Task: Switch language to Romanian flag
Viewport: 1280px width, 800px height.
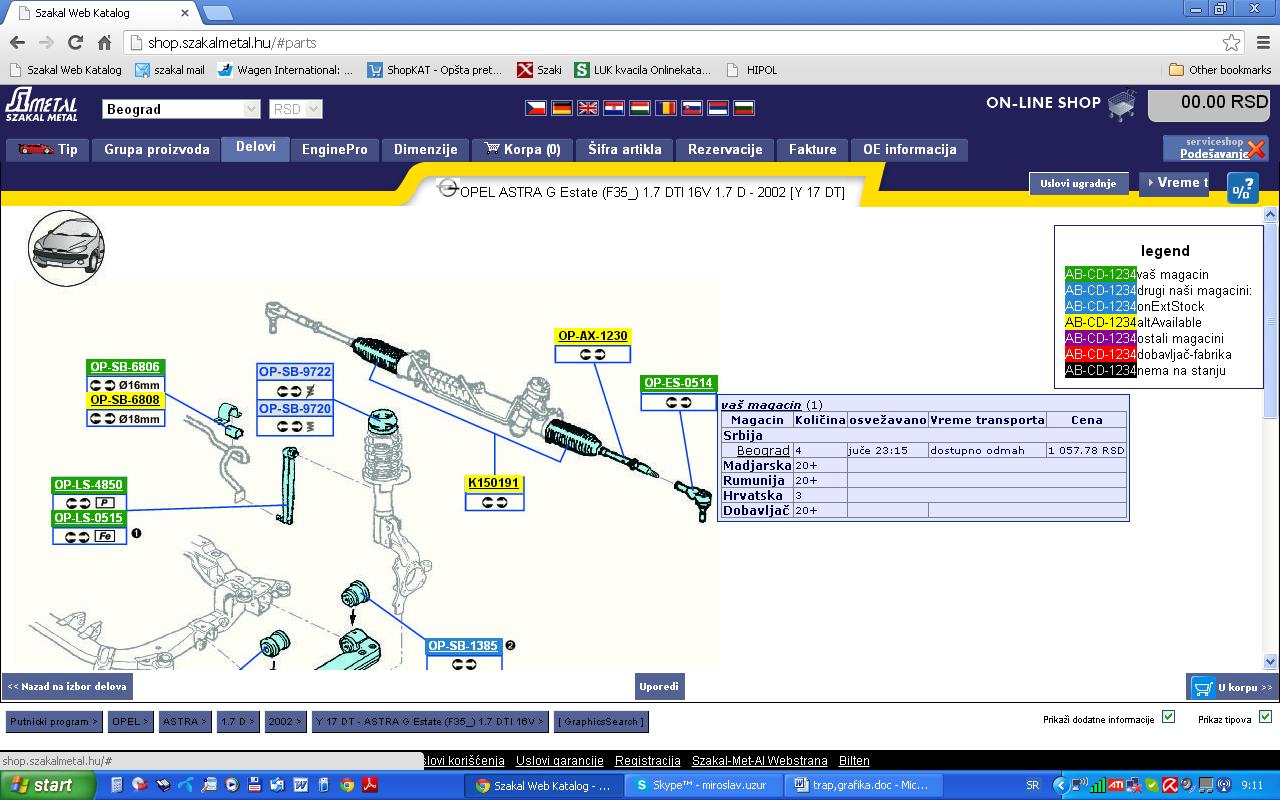Action: click(666, 107)
